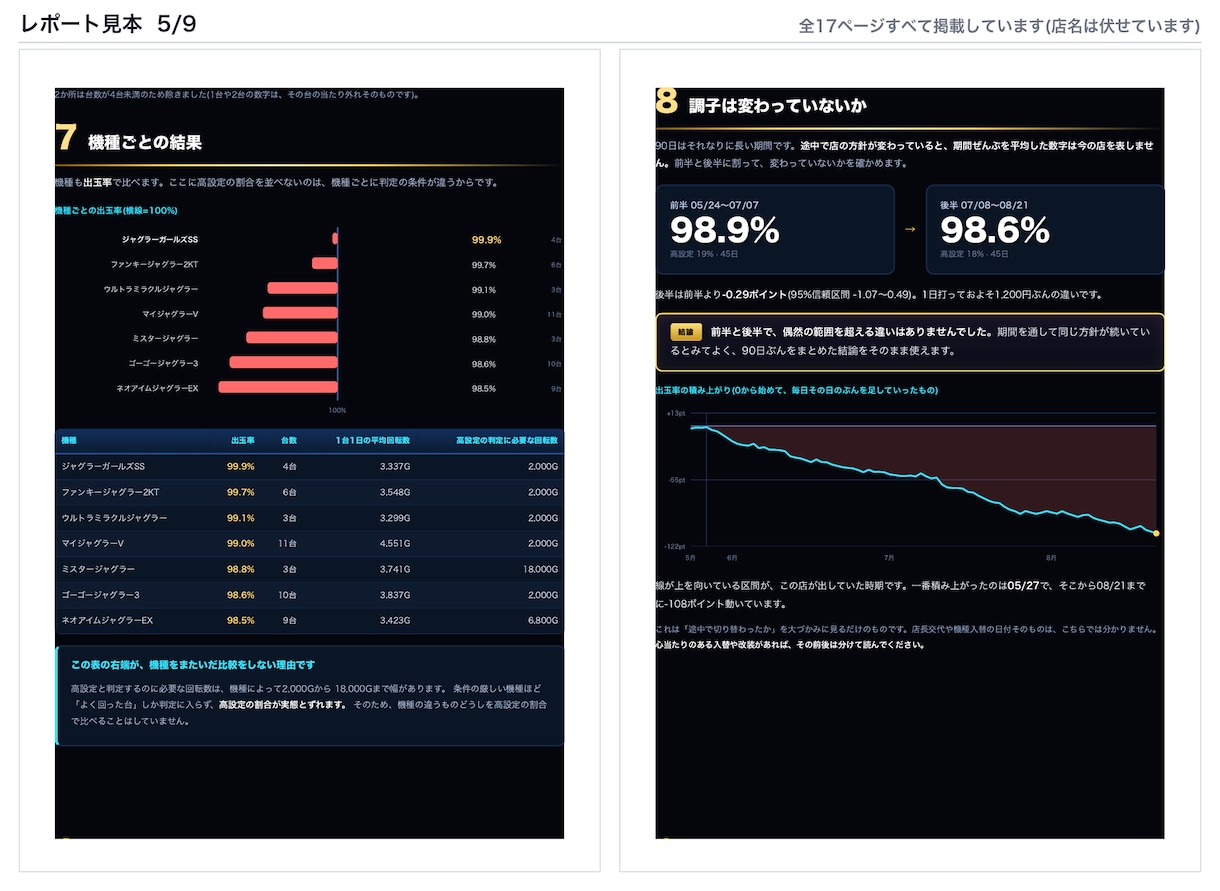This screenshot has width=1220, height=891.
Task: Click the '1台1日の平均回転数' column header
Action: [x=373, y=440]
